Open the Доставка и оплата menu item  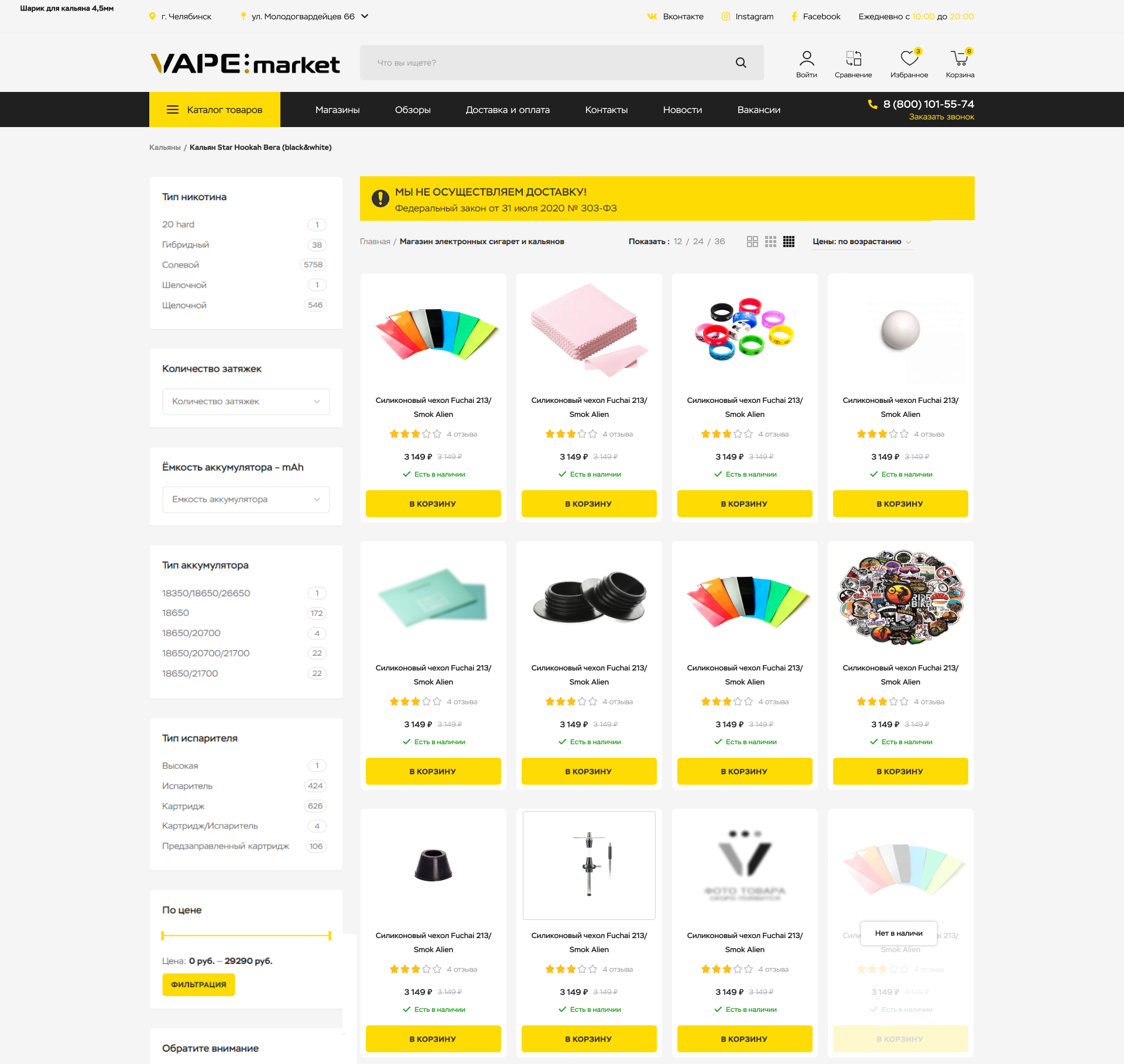click(508, 110)
